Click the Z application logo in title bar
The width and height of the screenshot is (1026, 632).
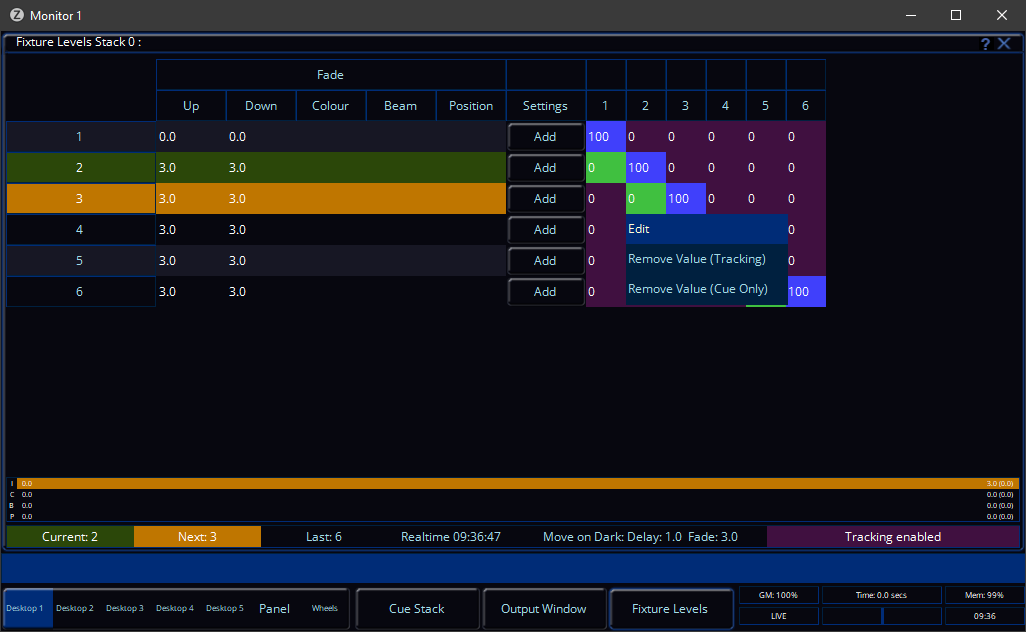pyautogui.click(x=16, y=16)
